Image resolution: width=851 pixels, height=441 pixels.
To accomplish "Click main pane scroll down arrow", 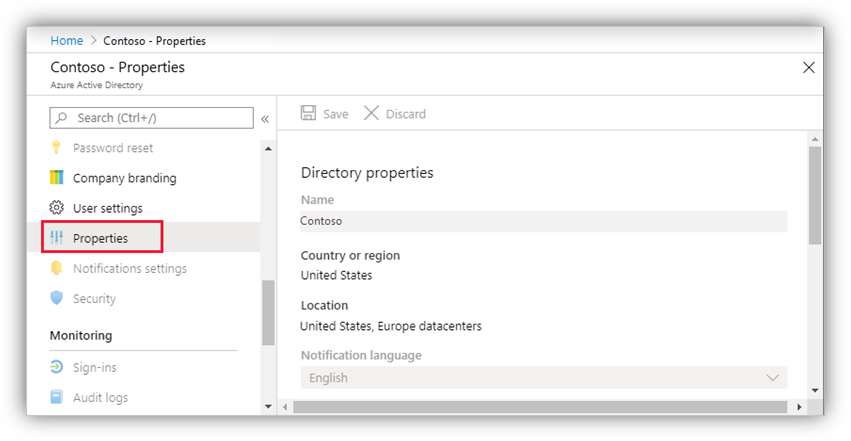I will pos(815,390).
